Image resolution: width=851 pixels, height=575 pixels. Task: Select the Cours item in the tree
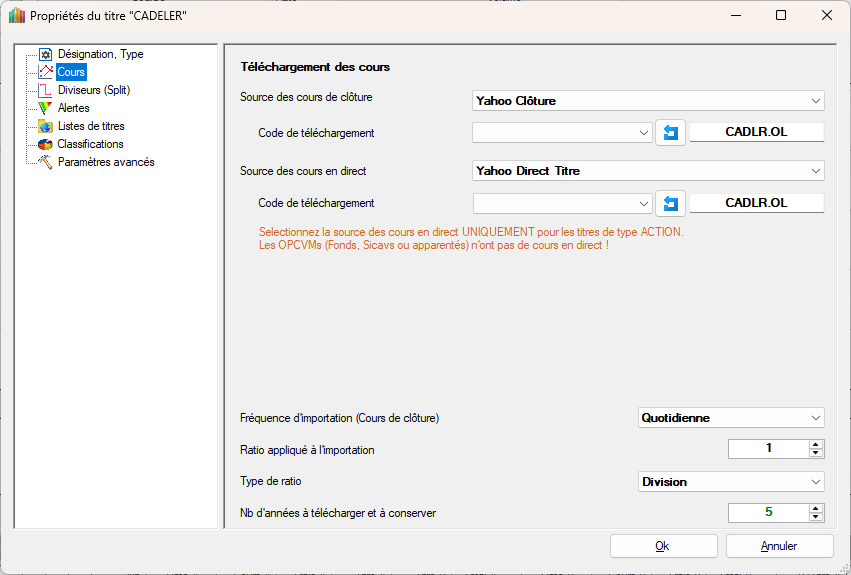(x=71, y=72)
